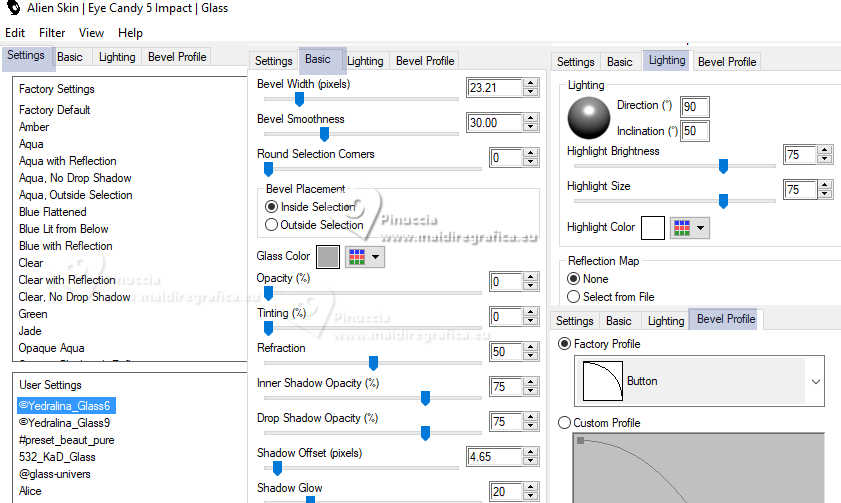Select the Inside Selection radio button
This screenshot has width=841, height=503.
pos(271,206)
